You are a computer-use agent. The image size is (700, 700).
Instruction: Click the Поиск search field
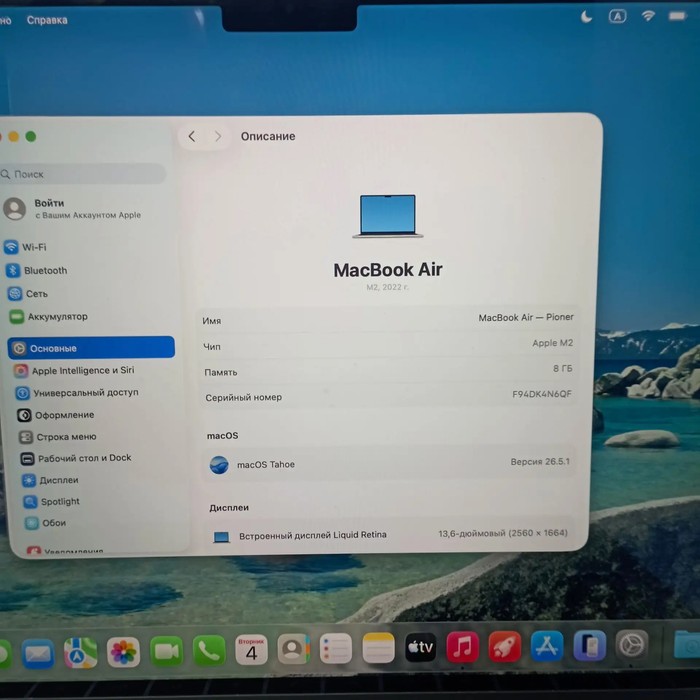click(83, 174)
